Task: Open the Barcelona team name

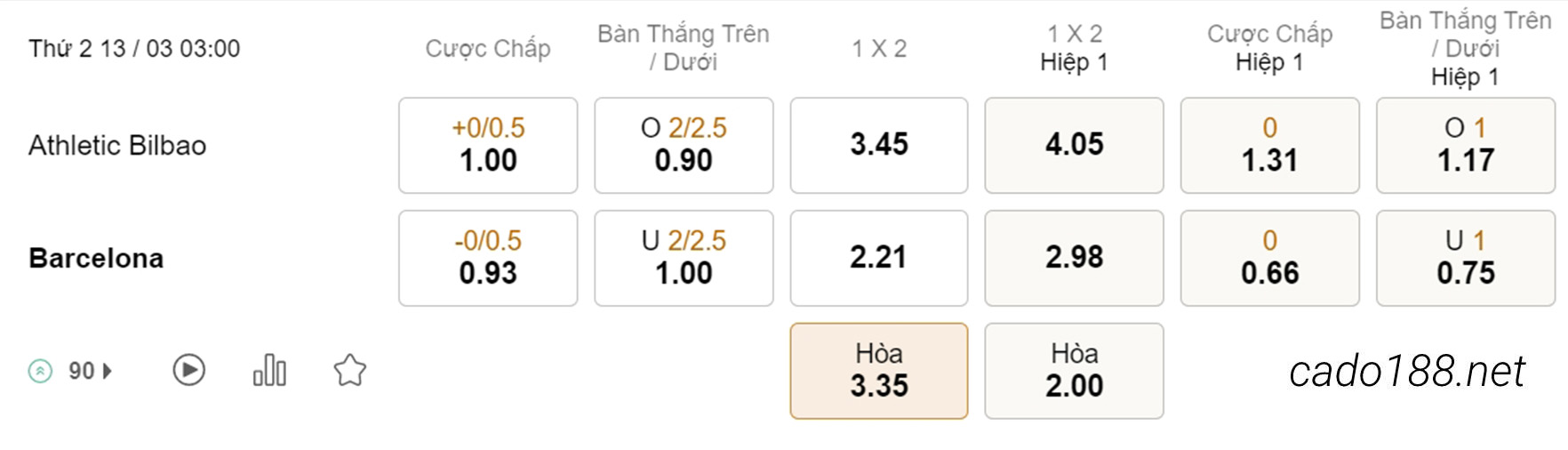Action: pyautogui.click(x=96, y=258)
